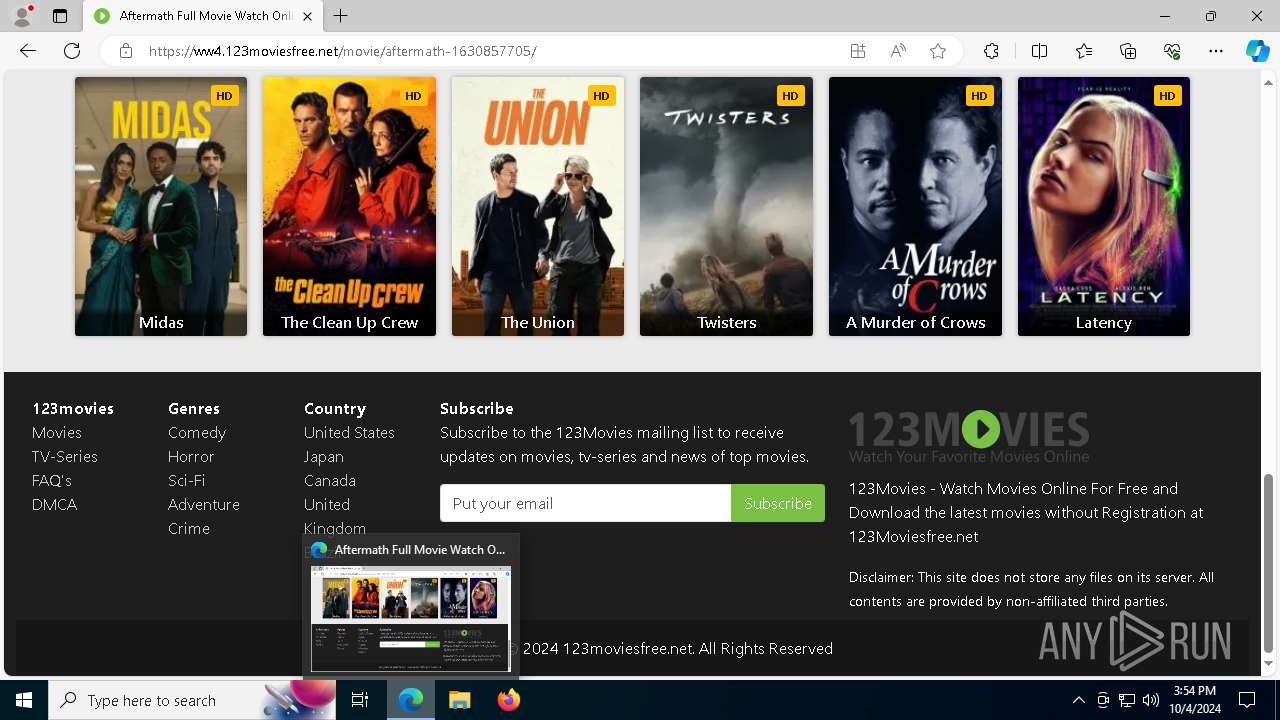Screen dimensions: 1280x720
Task: Open the Edge taskbar icon
Action: (x=411, y=700)
